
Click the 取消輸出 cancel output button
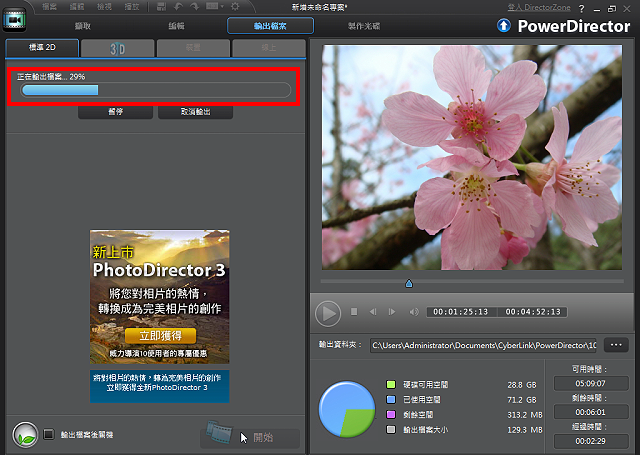point(196,112)
